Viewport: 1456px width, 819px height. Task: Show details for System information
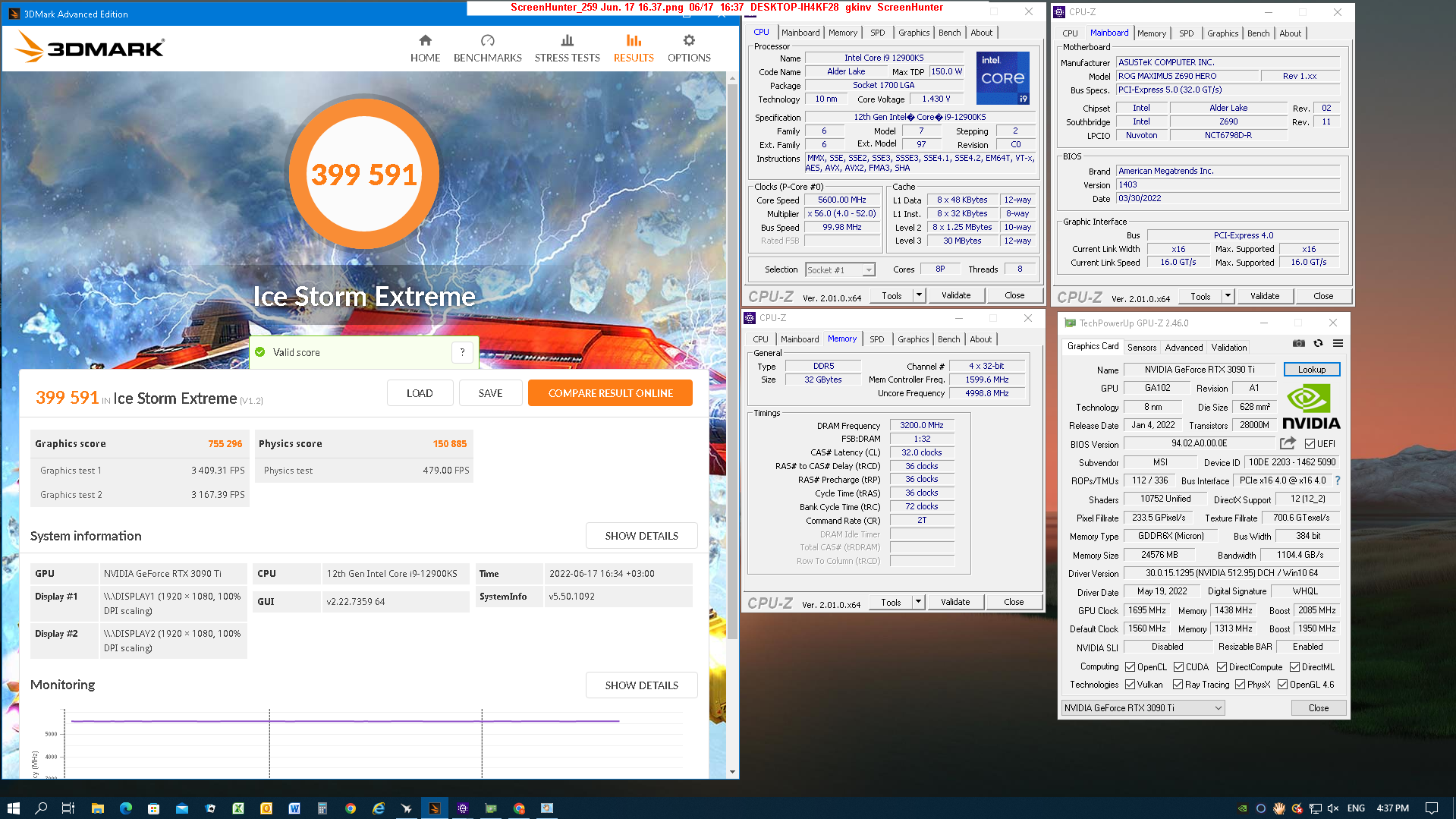click(x=641, y=536)
